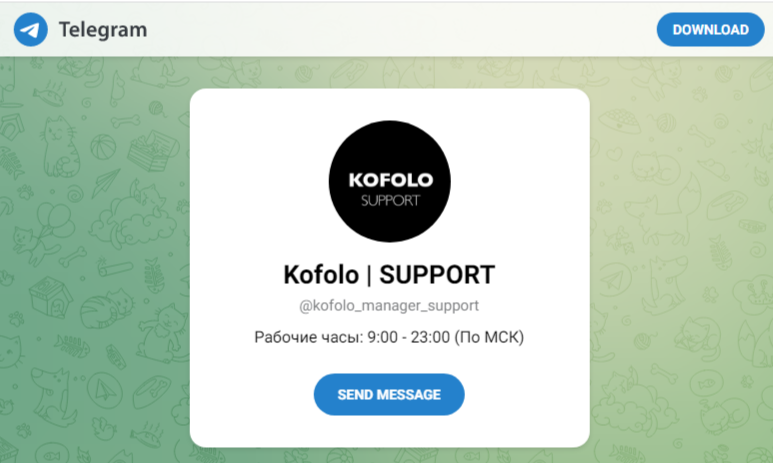
Task: Click the working hours description text
Action: (389, 337)
